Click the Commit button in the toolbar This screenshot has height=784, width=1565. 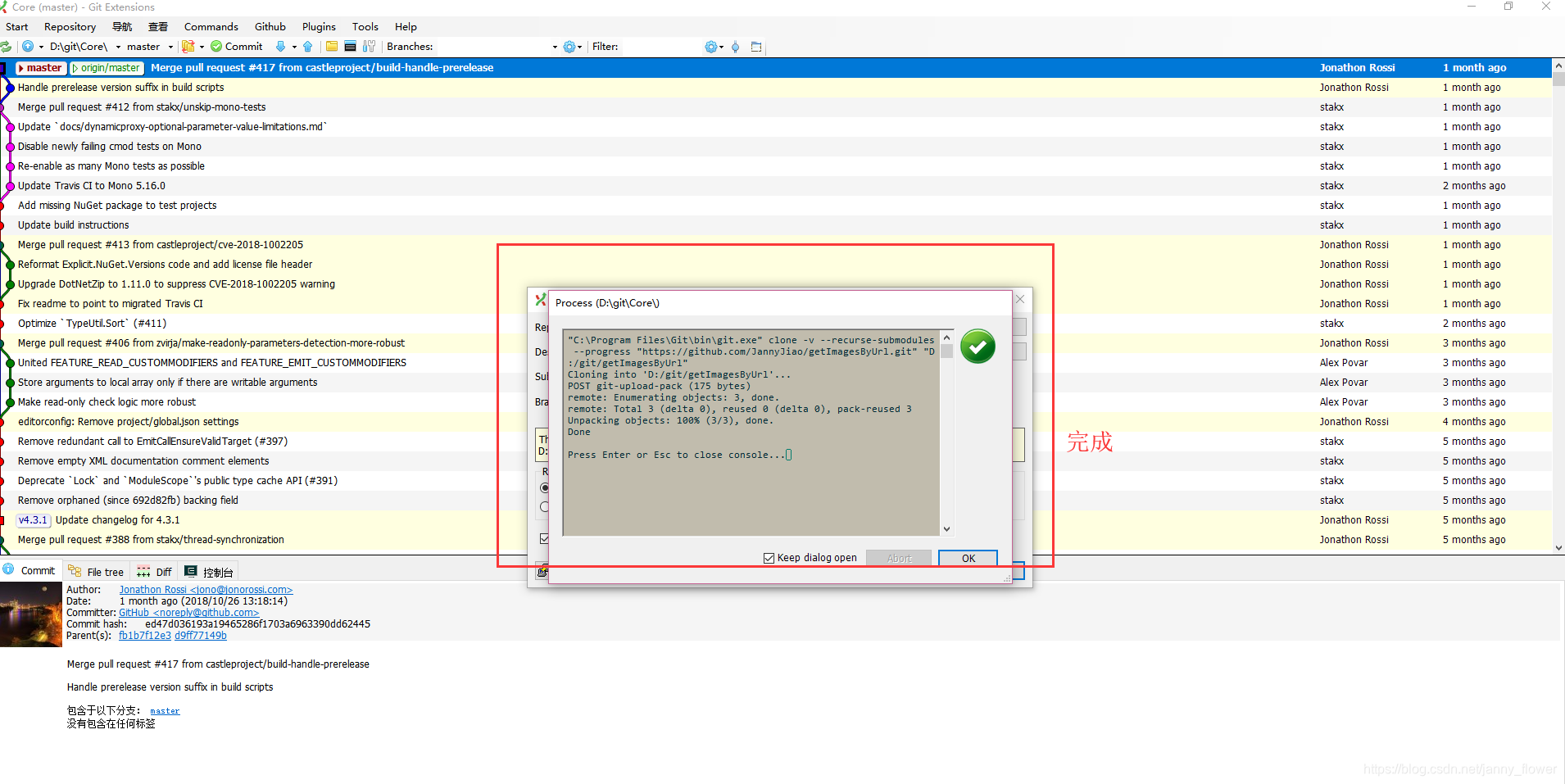pyautogui.click(x=237, y=47)
